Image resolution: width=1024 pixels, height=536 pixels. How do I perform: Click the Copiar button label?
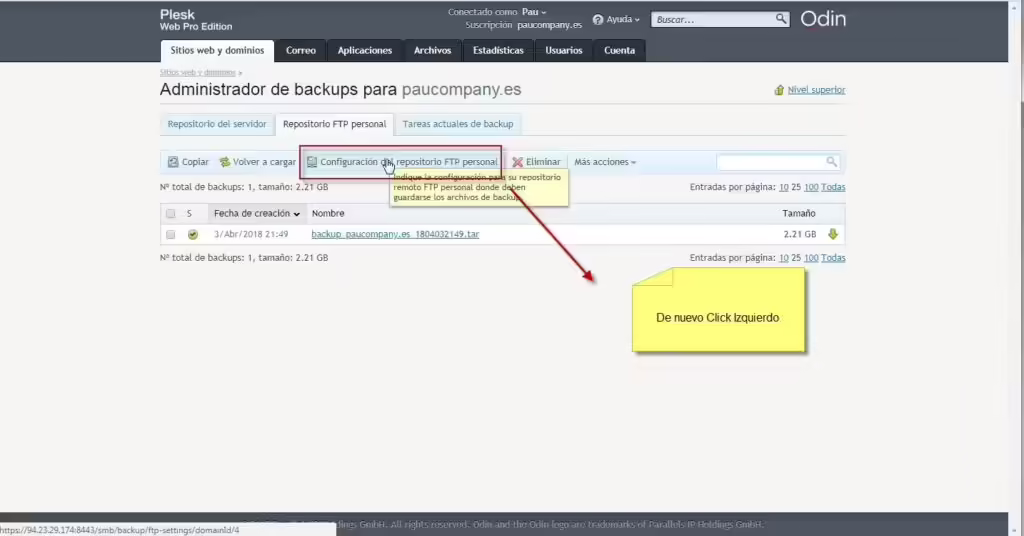(x=195, y=162)
